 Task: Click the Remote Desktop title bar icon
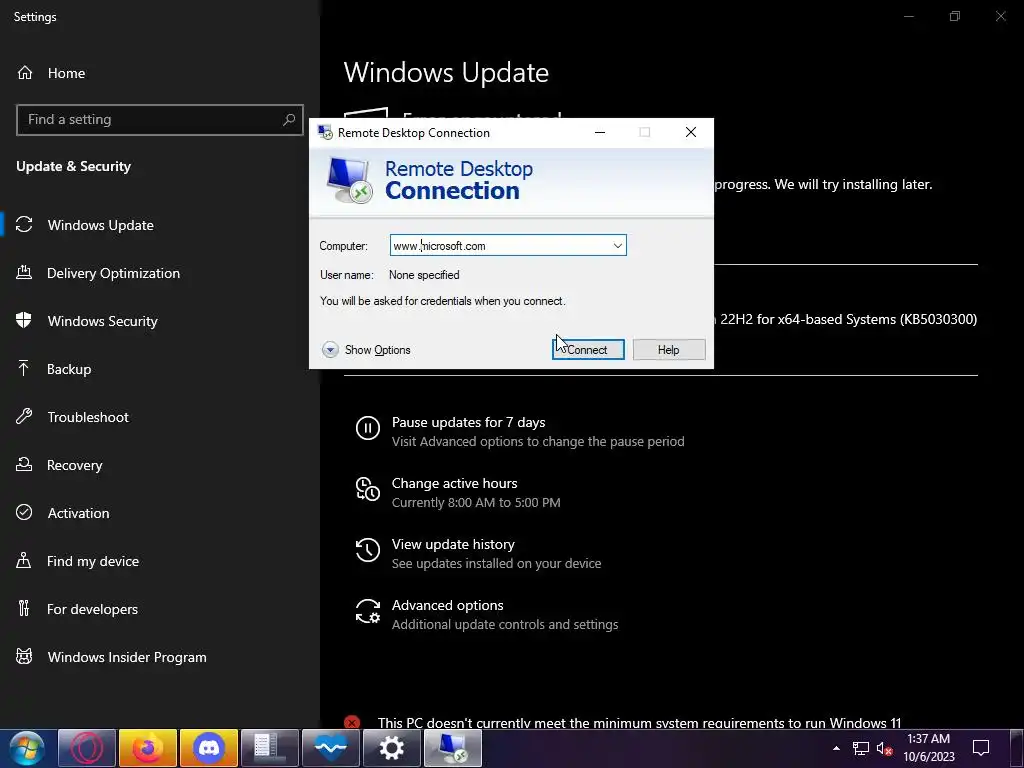click(325, 133)
